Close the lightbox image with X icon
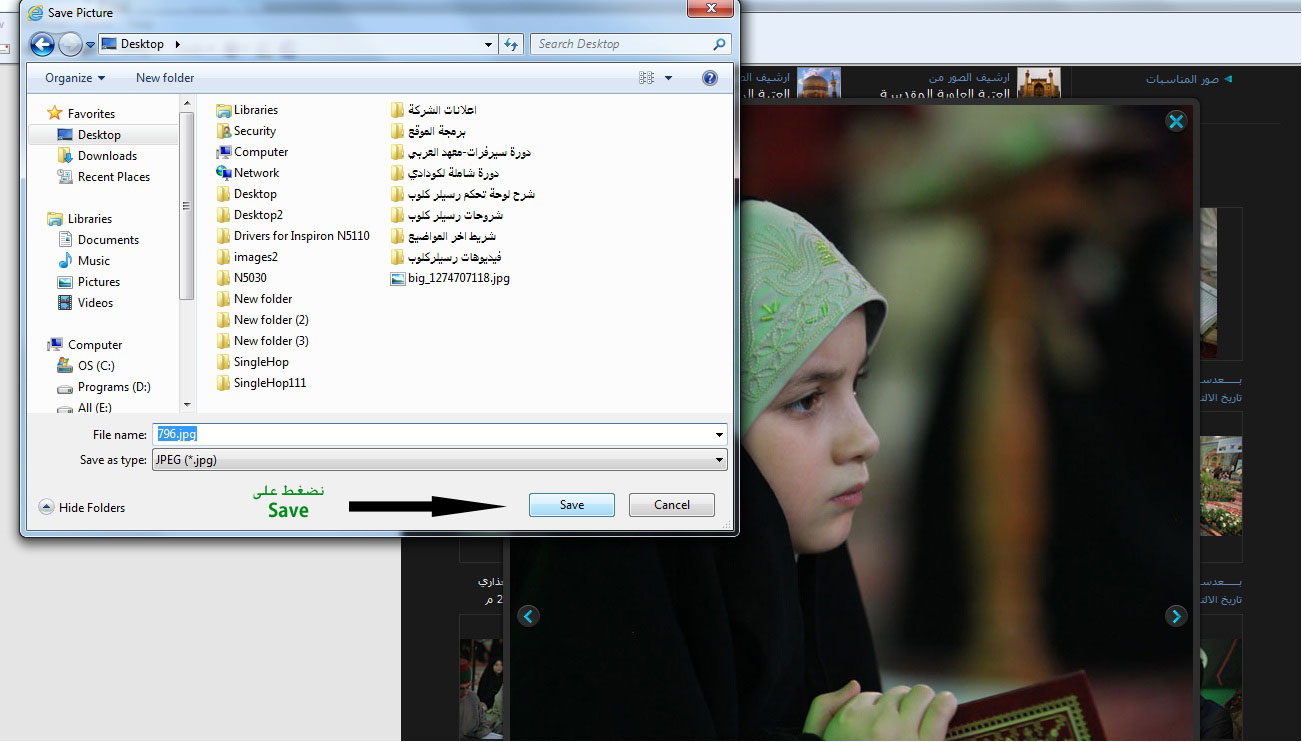1302x742 pixels. (1176, 122)
